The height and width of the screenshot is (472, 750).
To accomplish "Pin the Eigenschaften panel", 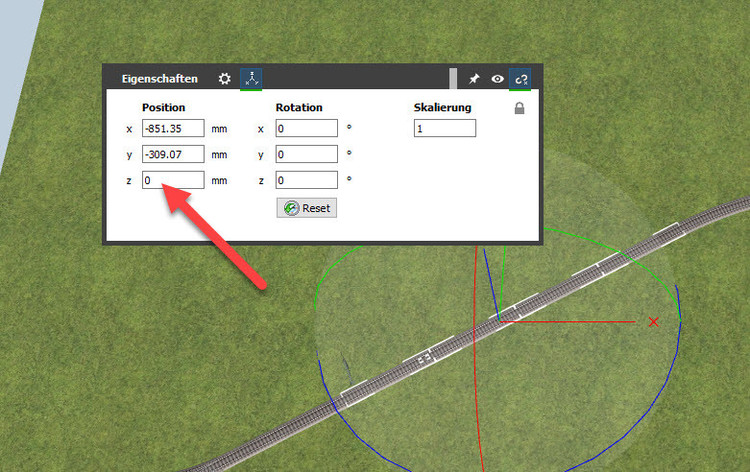I will click(474, 78).
